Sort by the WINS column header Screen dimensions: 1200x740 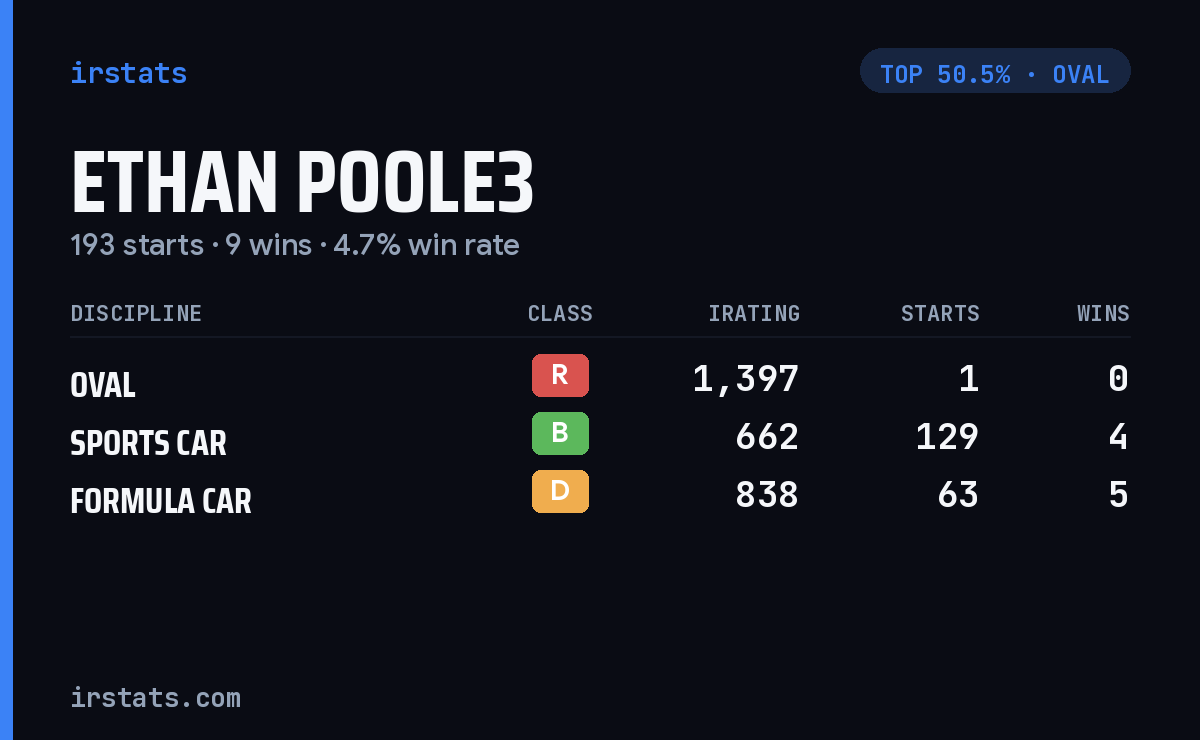(x=1103, y=313)
